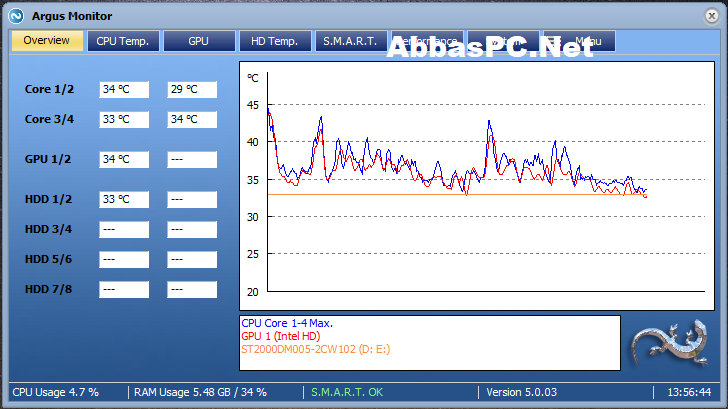Select the Core 1 temperature field showing 34 °C
This screenshot has height=409, width=728.
[x=124, y=90]
